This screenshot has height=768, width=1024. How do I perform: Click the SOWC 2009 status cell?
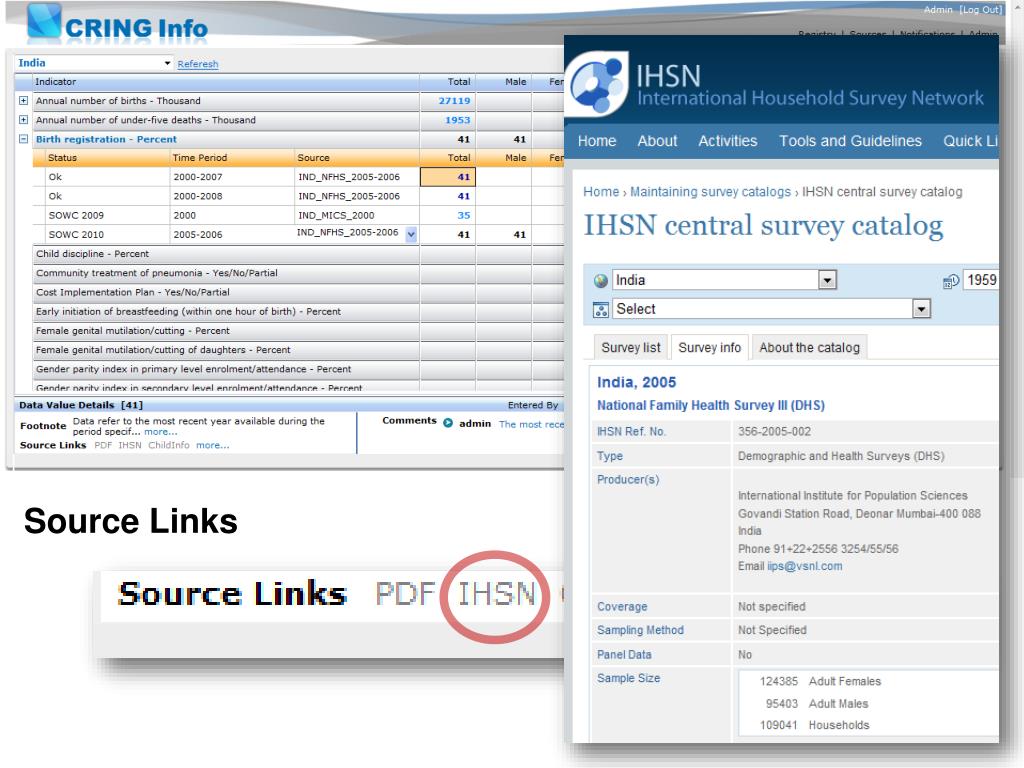[108, 216]
